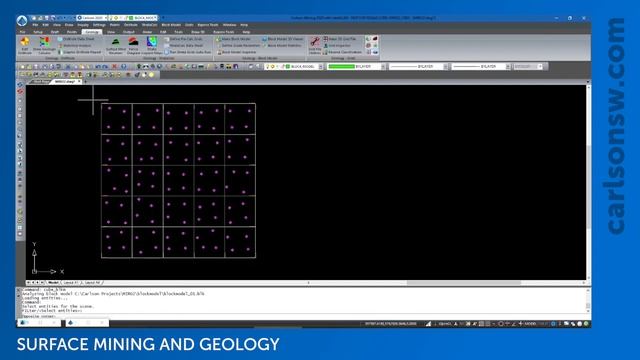The image size is (640, 360).
Task: Open the Window menu
Action: (229, 25)
